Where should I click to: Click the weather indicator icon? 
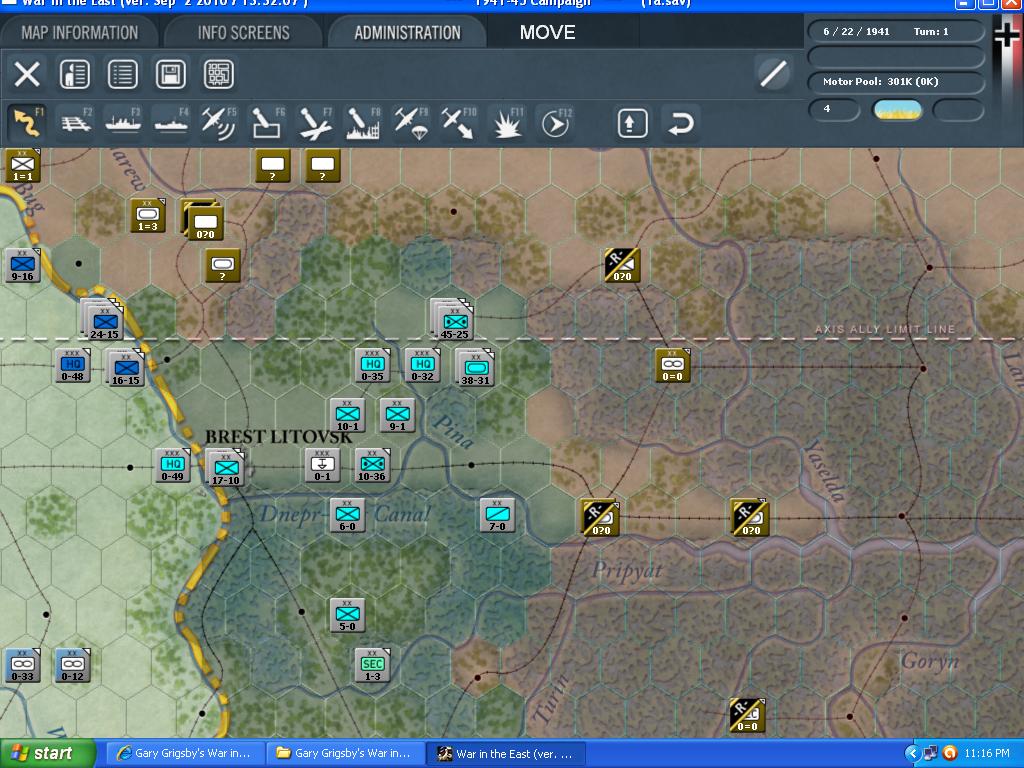point(898,110)
